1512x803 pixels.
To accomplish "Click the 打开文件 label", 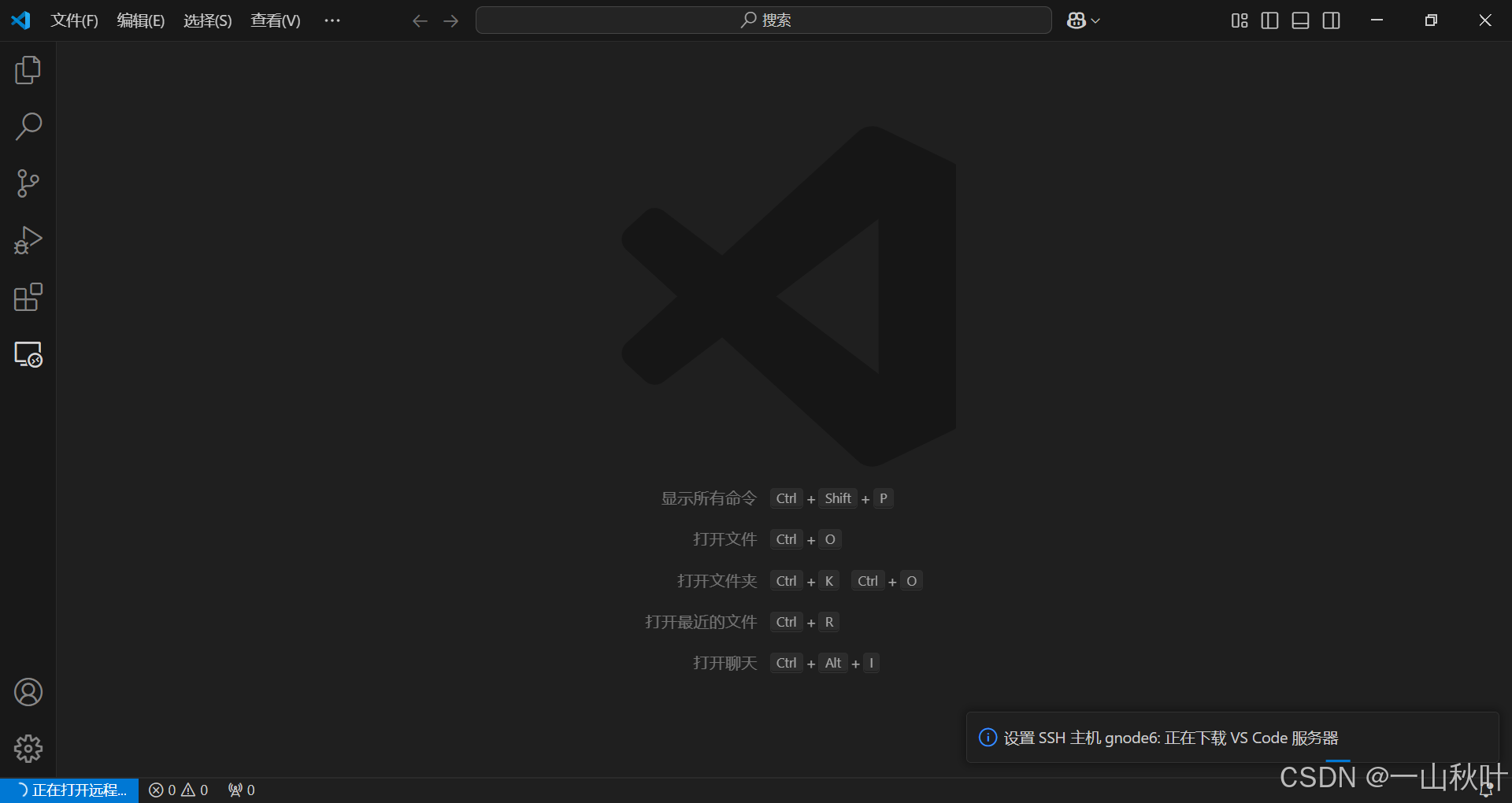I will [725, 539].
